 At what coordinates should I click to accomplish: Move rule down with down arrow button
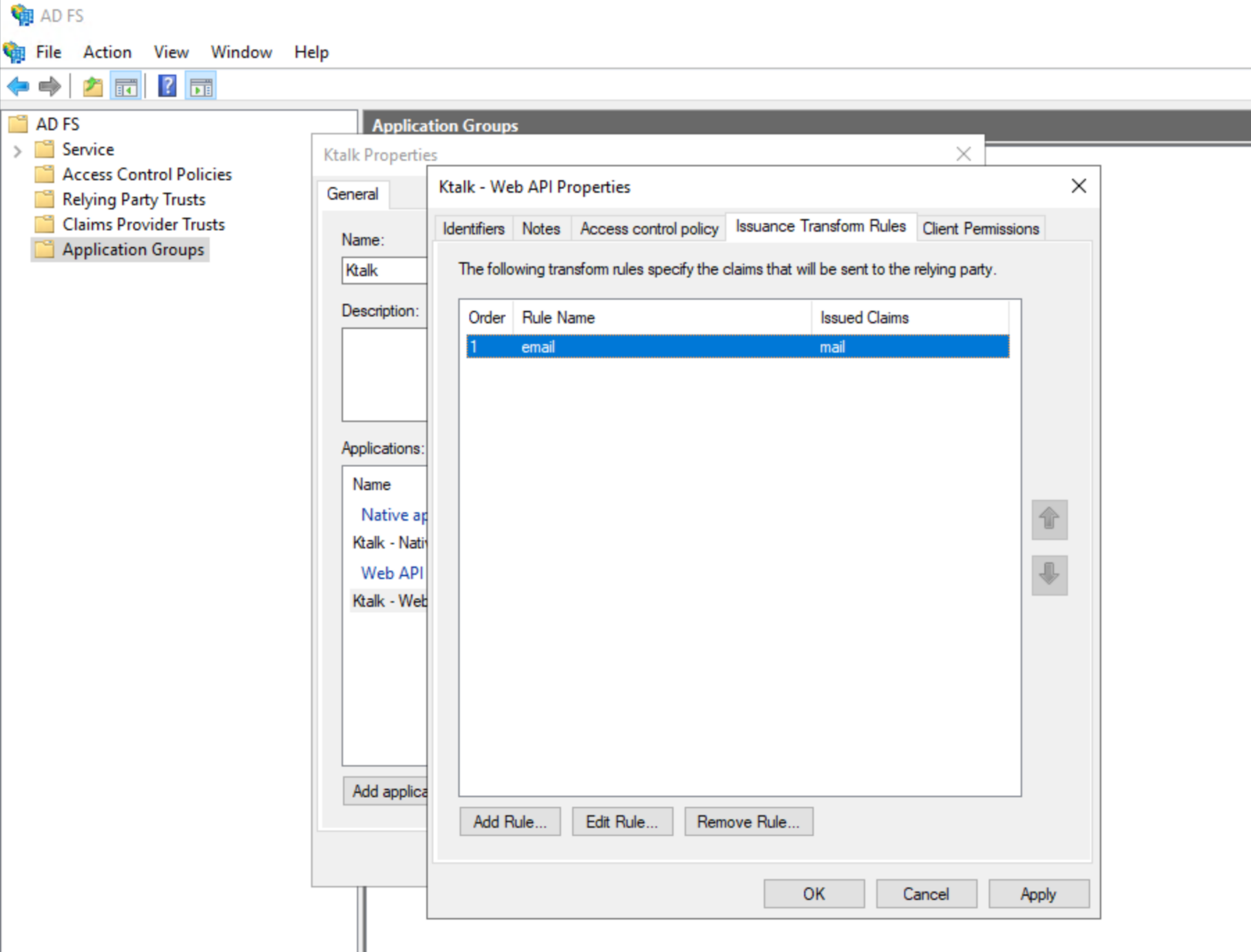pyautogui.click(x=1049, y=574)
